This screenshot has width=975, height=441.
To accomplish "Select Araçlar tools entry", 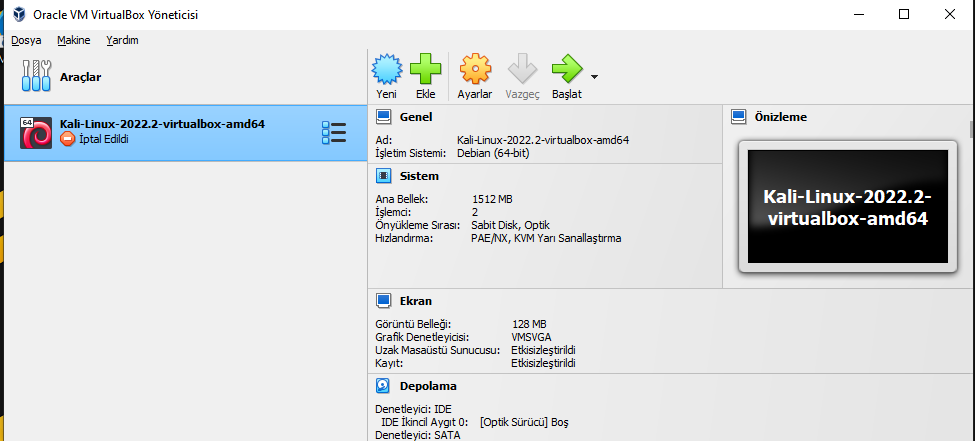I will tap(185, 77).
